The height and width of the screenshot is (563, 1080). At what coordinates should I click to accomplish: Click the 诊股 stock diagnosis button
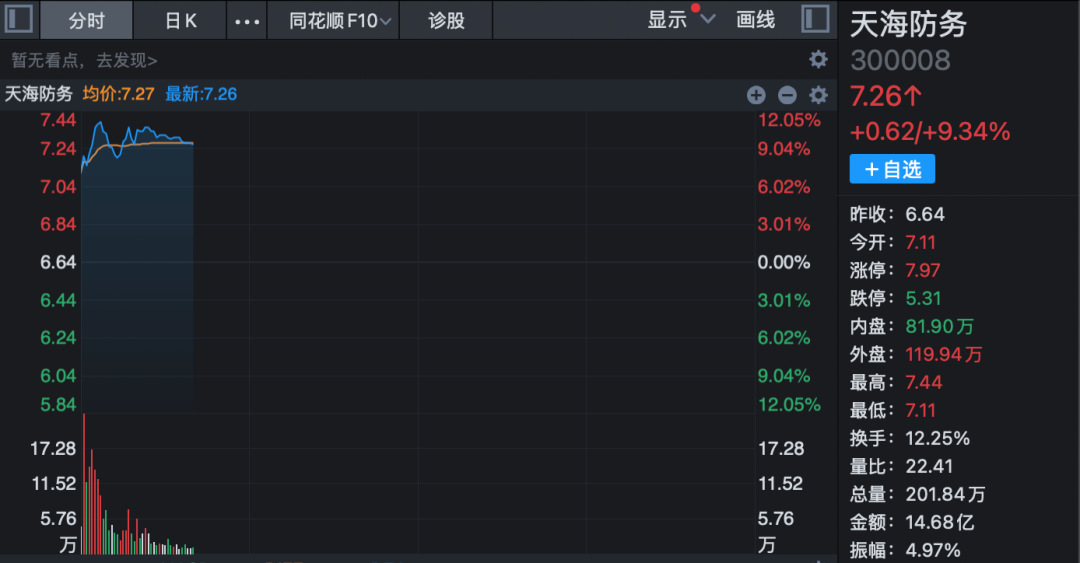(446, 21)
